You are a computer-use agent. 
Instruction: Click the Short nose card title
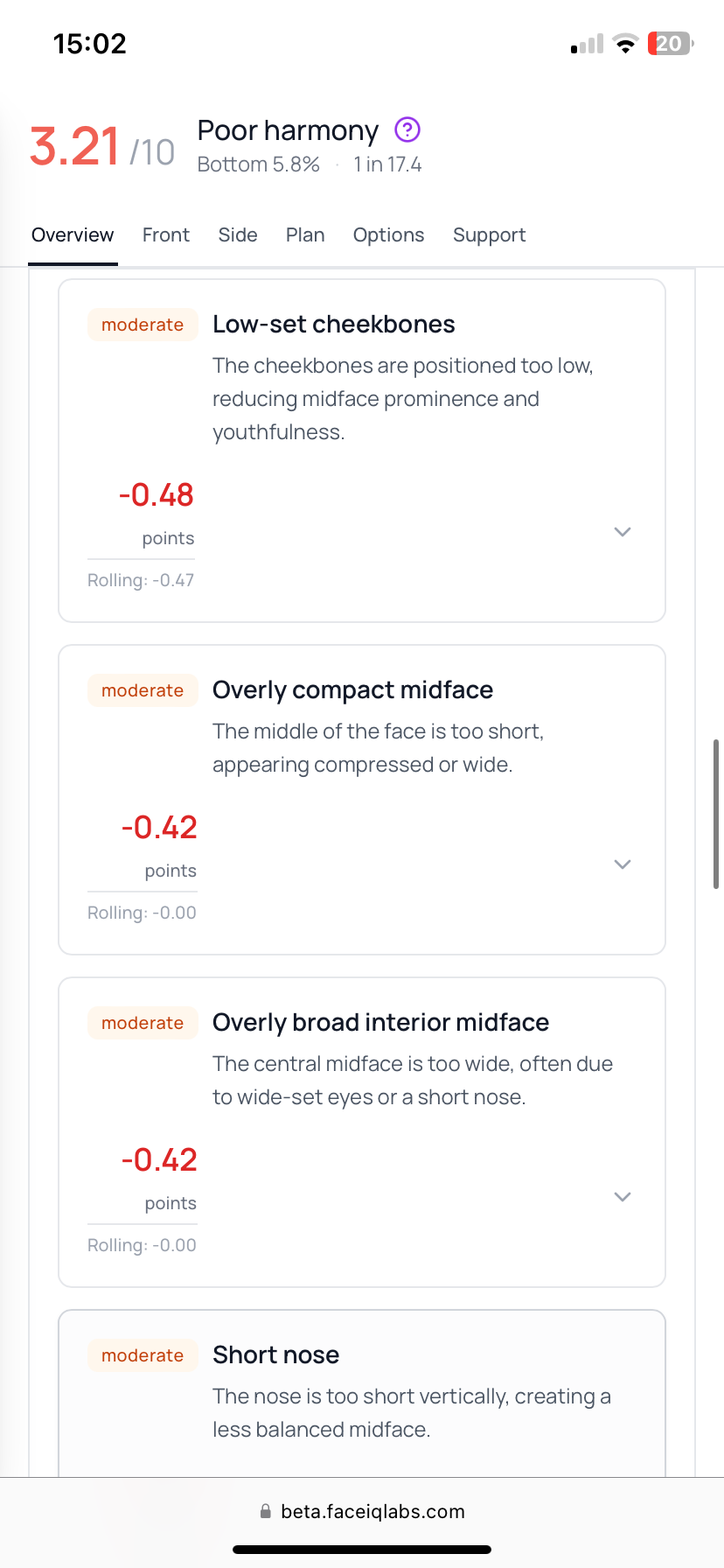point(275,1354)
